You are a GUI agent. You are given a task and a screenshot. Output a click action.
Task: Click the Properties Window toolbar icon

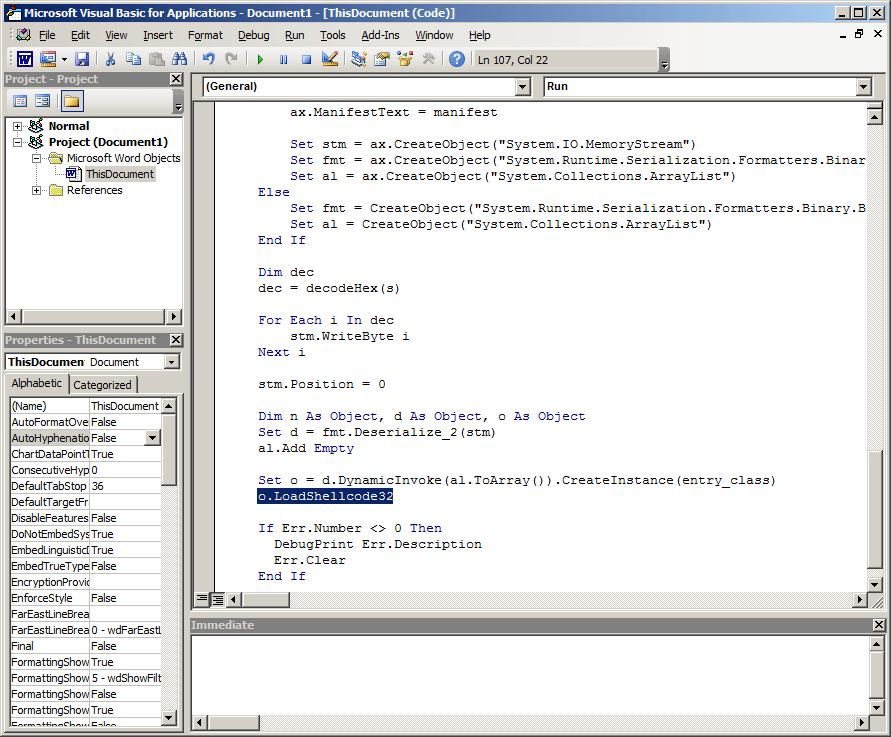point(382,59)
